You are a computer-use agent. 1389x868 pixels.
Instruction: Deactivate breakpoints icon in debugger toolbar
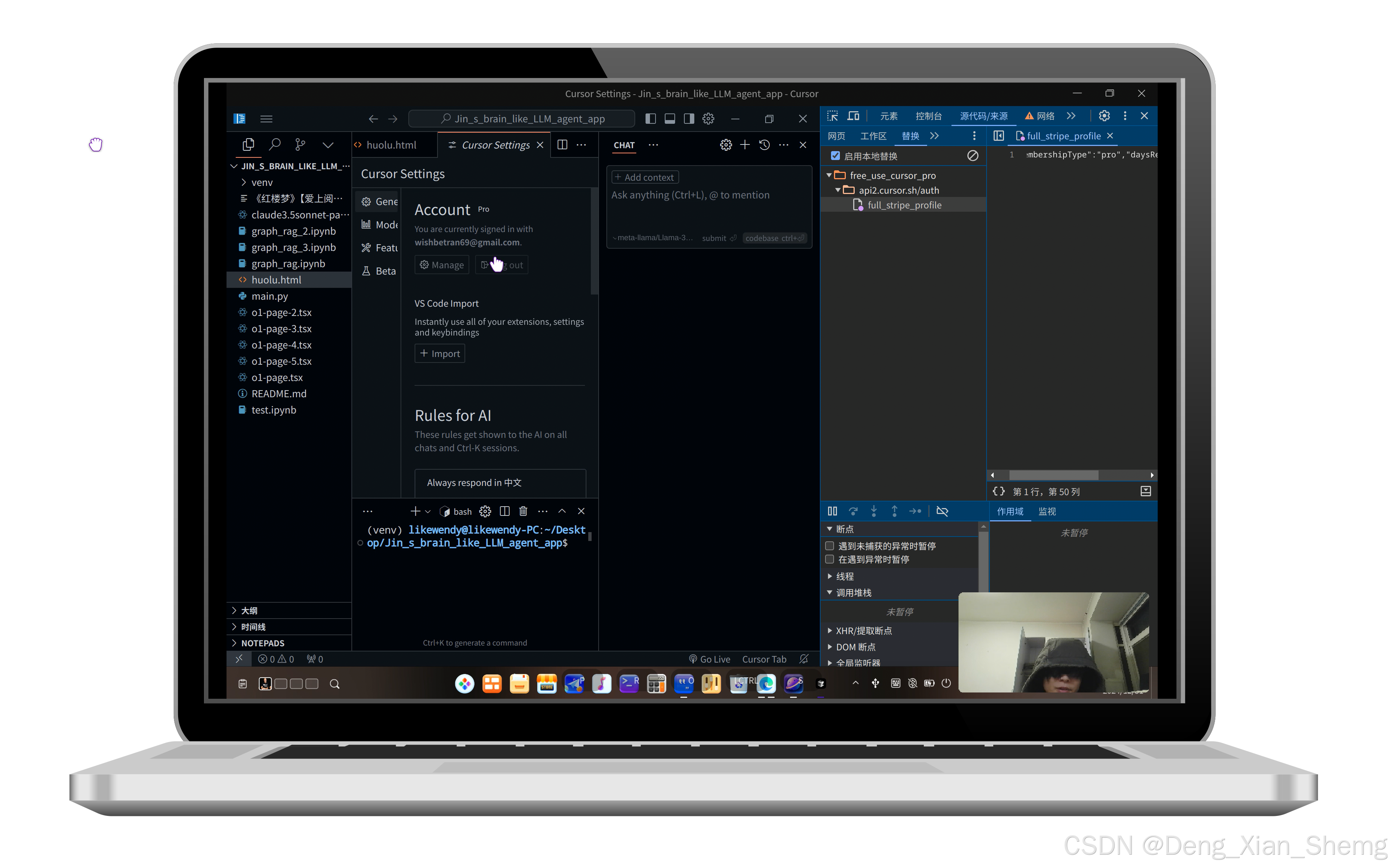pos(942,511)
